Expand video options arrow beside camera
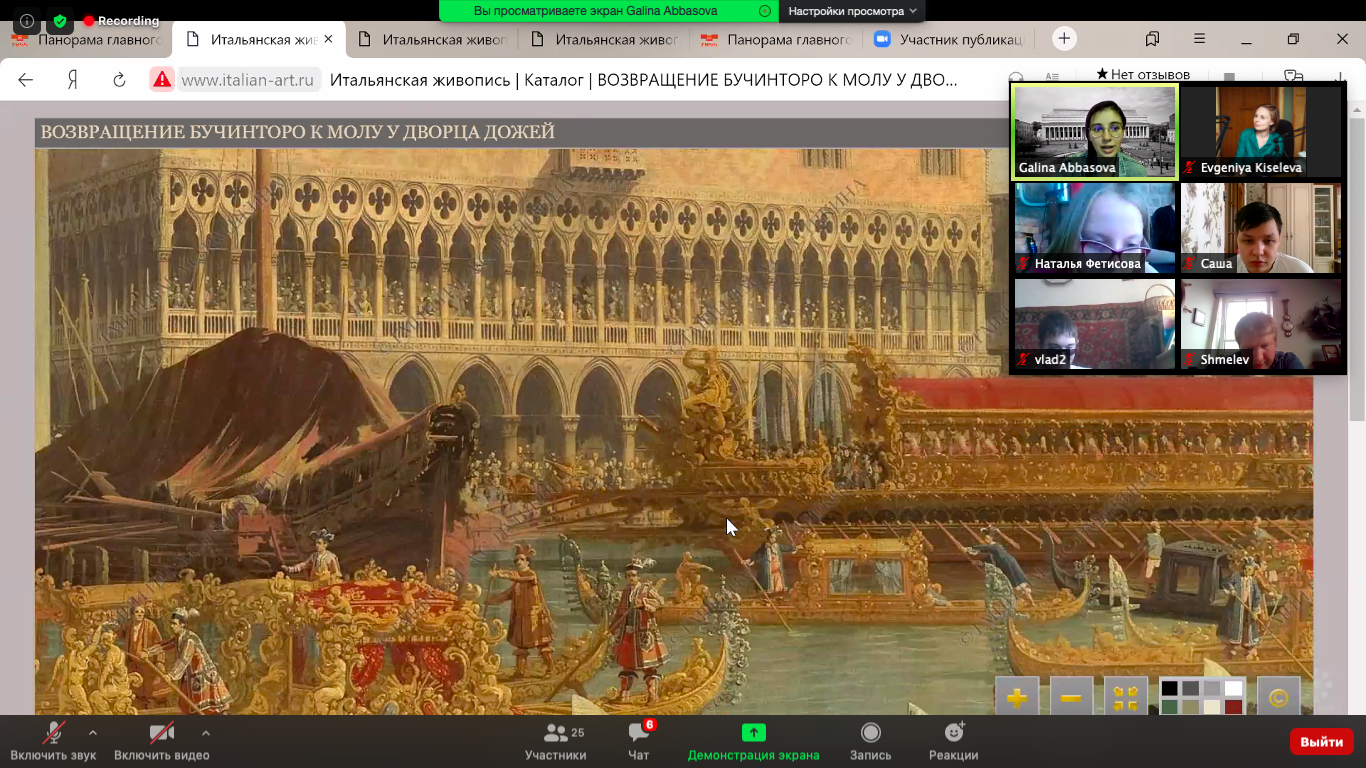Screen dimensions: 1366x768 pos(205,732)
